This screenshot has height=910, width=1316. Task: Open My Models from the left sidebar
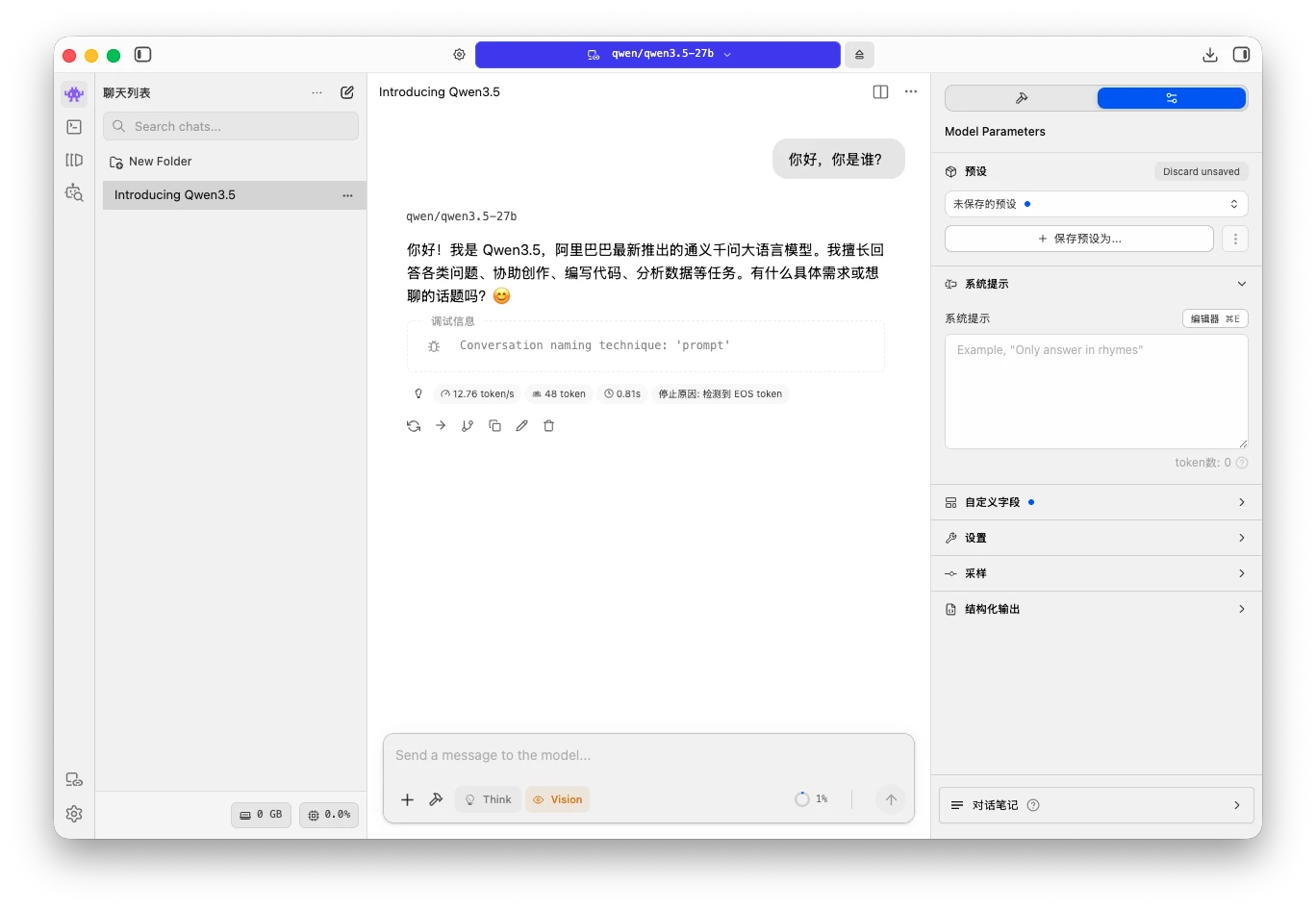pos(74,160)
